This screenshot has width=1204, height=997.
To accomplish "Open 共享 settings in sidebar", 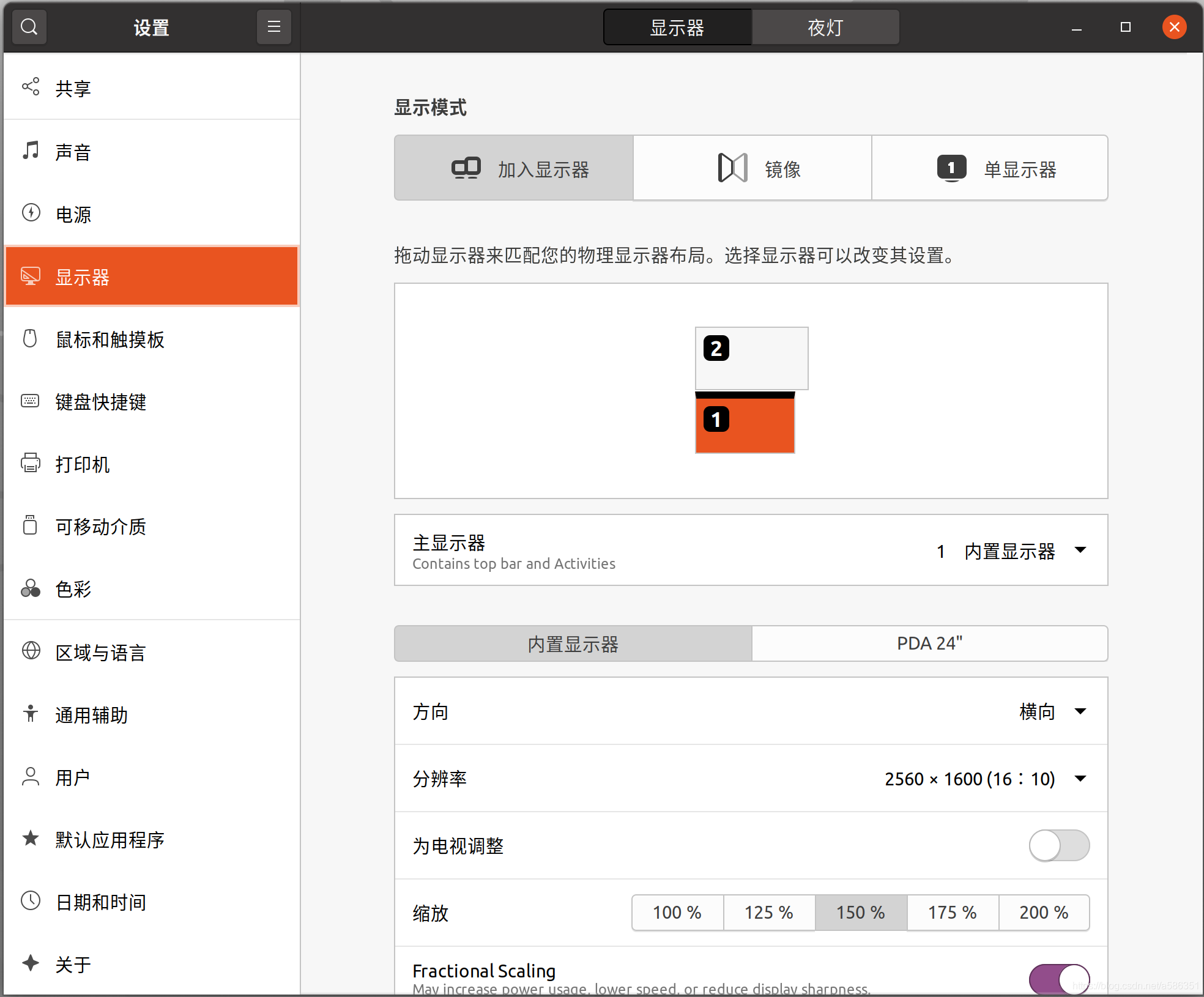I will tap(152, 87).
